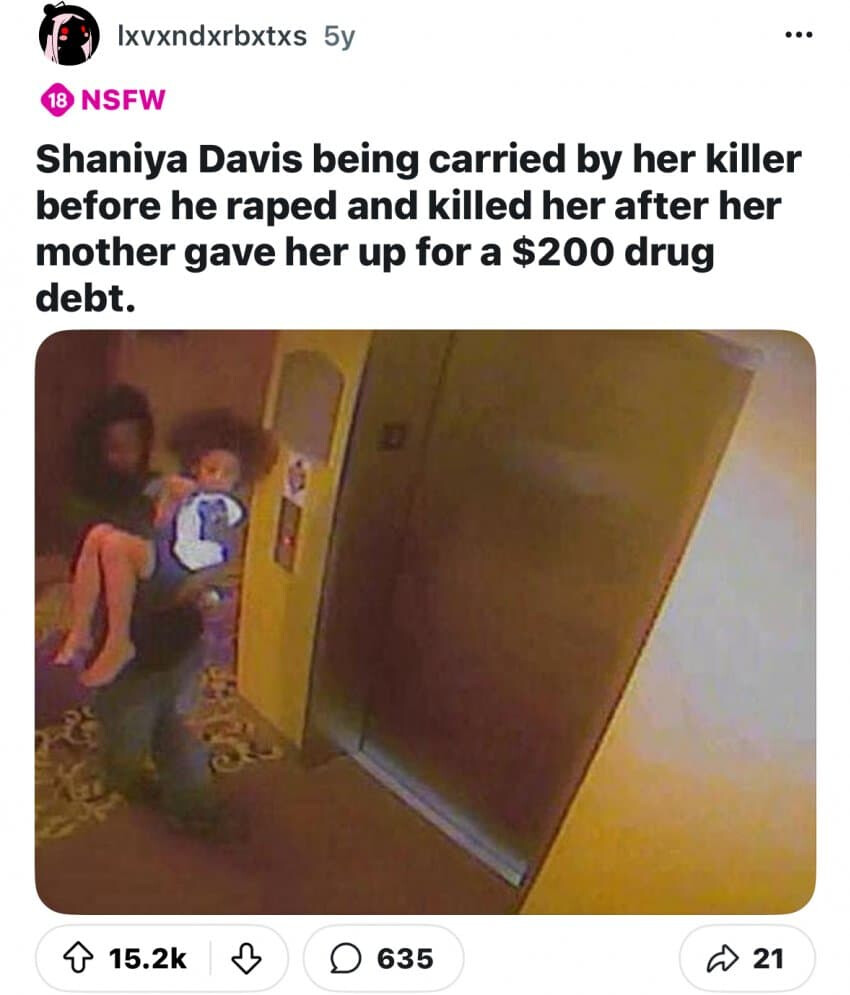The image size is (850, 995).
Task: Click the 5y post timestamp
Action: click(339, 37)
